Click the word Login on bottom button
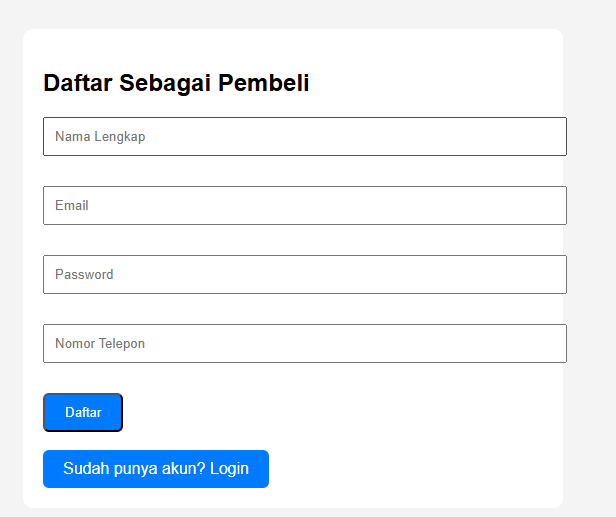 [x=229, y=469]
